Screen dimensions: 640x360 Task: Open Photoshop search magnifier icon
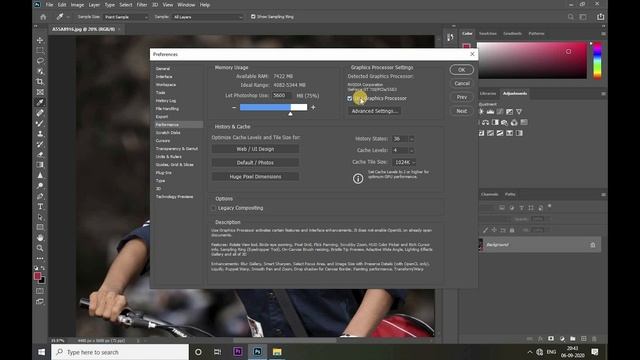tap(571, 17)
